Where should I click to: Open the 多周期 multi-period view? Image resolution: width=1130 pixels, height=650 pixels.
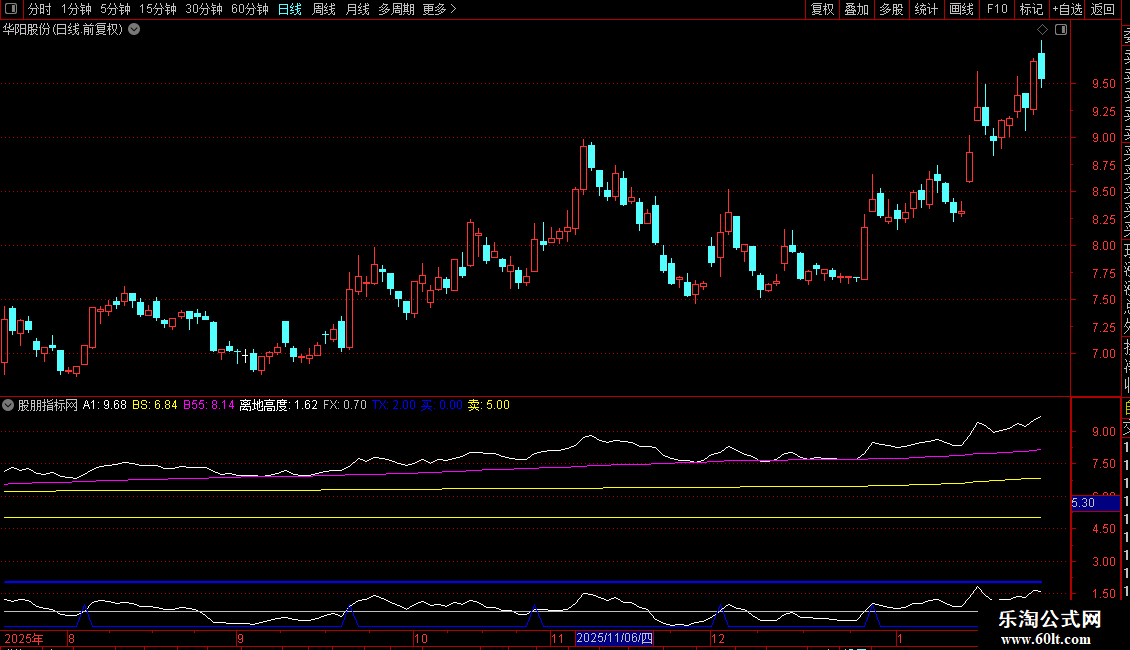click(396, 9)
